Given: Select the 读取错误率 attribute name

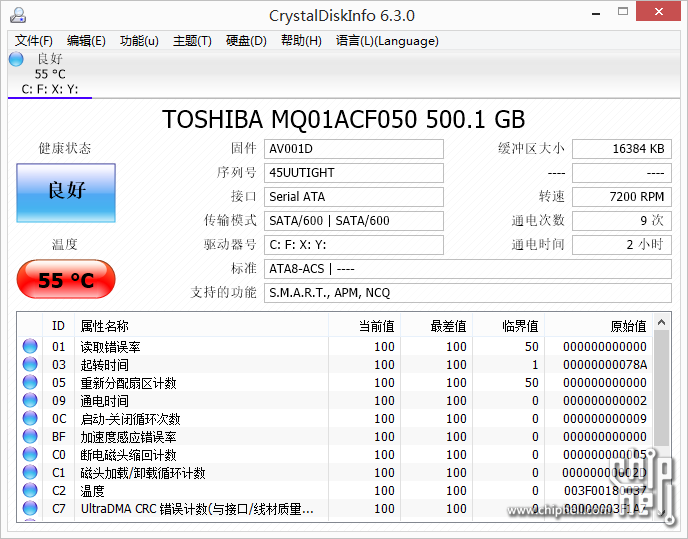Looking at the screenshot, I should pyautogui.click(x=111, y=347).
